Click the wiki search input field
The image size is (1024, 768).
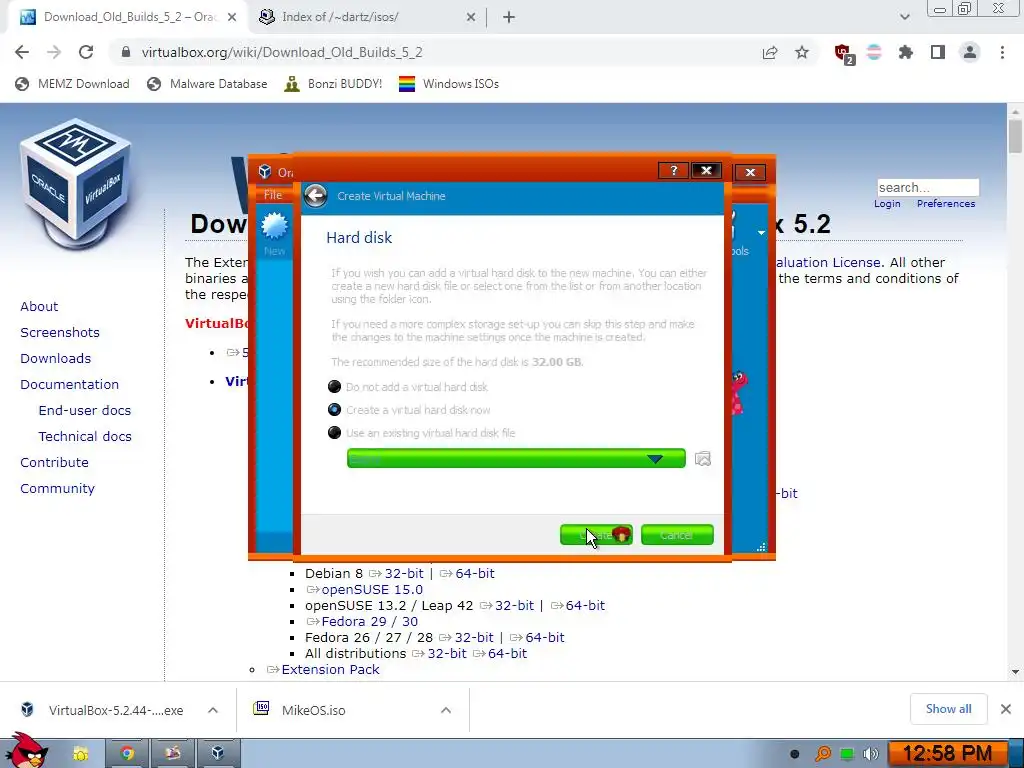[x=927, y=187]
